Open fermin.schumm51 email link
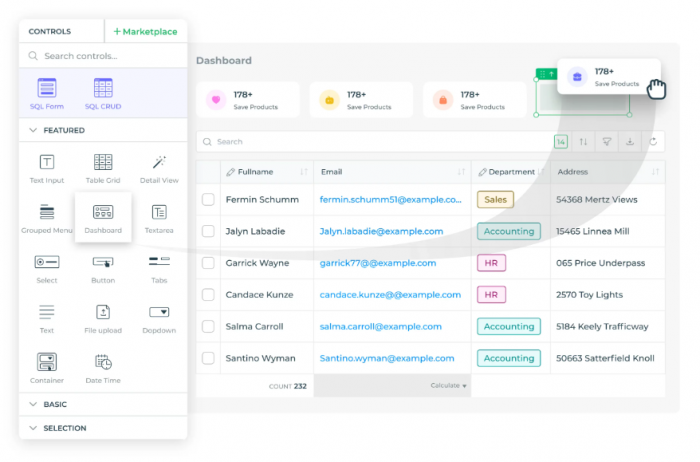This screenshot has width=700, height=462. pos(390,200)
